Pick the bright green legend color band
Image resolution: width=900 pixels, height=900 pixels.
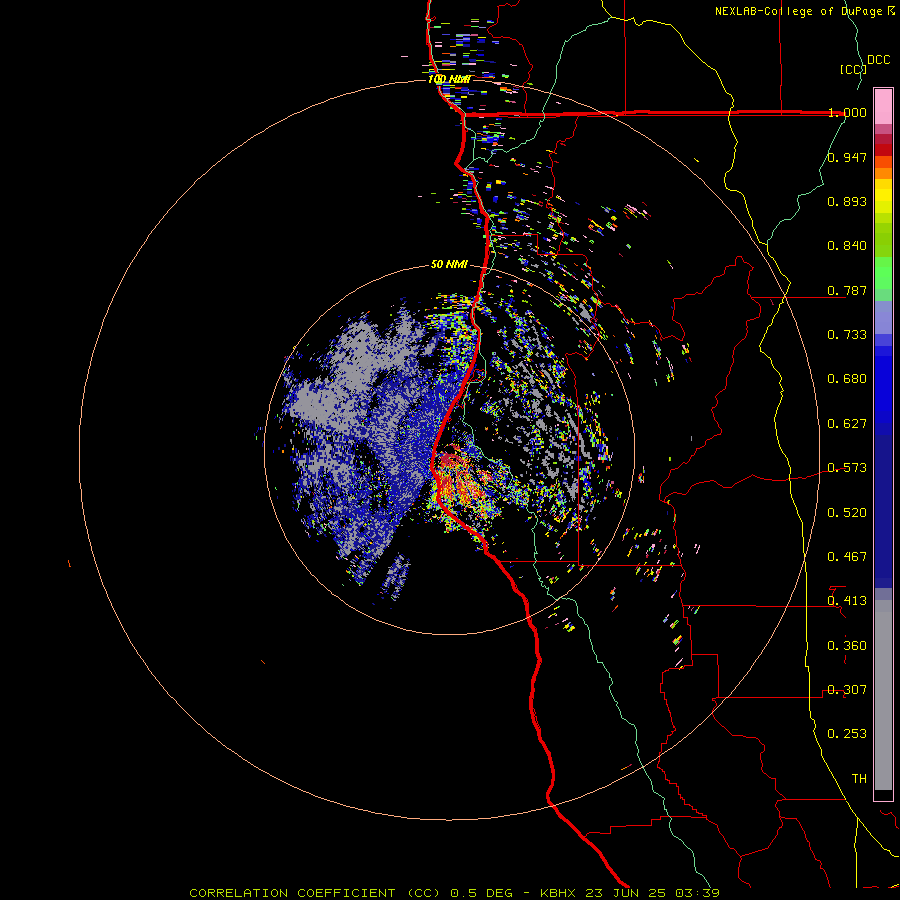[x=883, y=273]
